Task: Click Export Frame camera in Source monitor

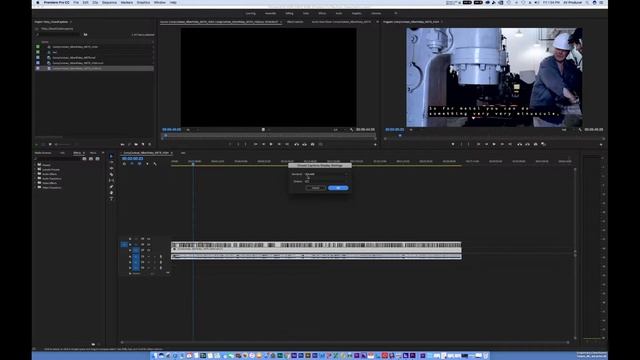Action: click(x=313, y=144)
